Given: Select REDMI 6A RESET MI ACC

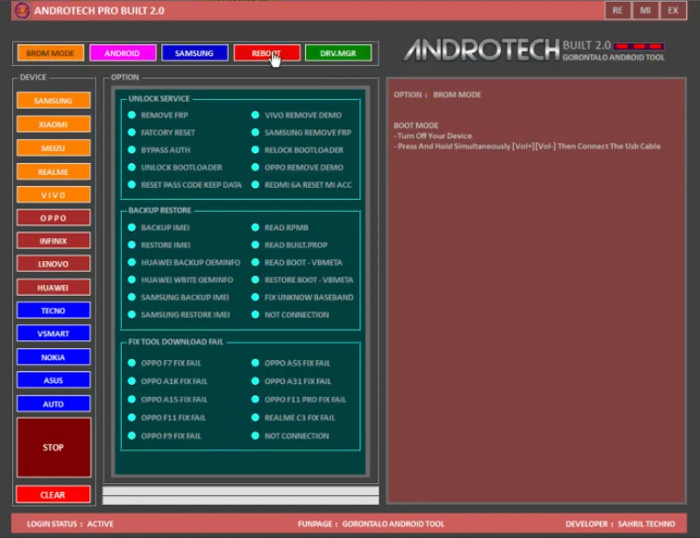Looking at the screenshot, I should click(x=302, y=185).
